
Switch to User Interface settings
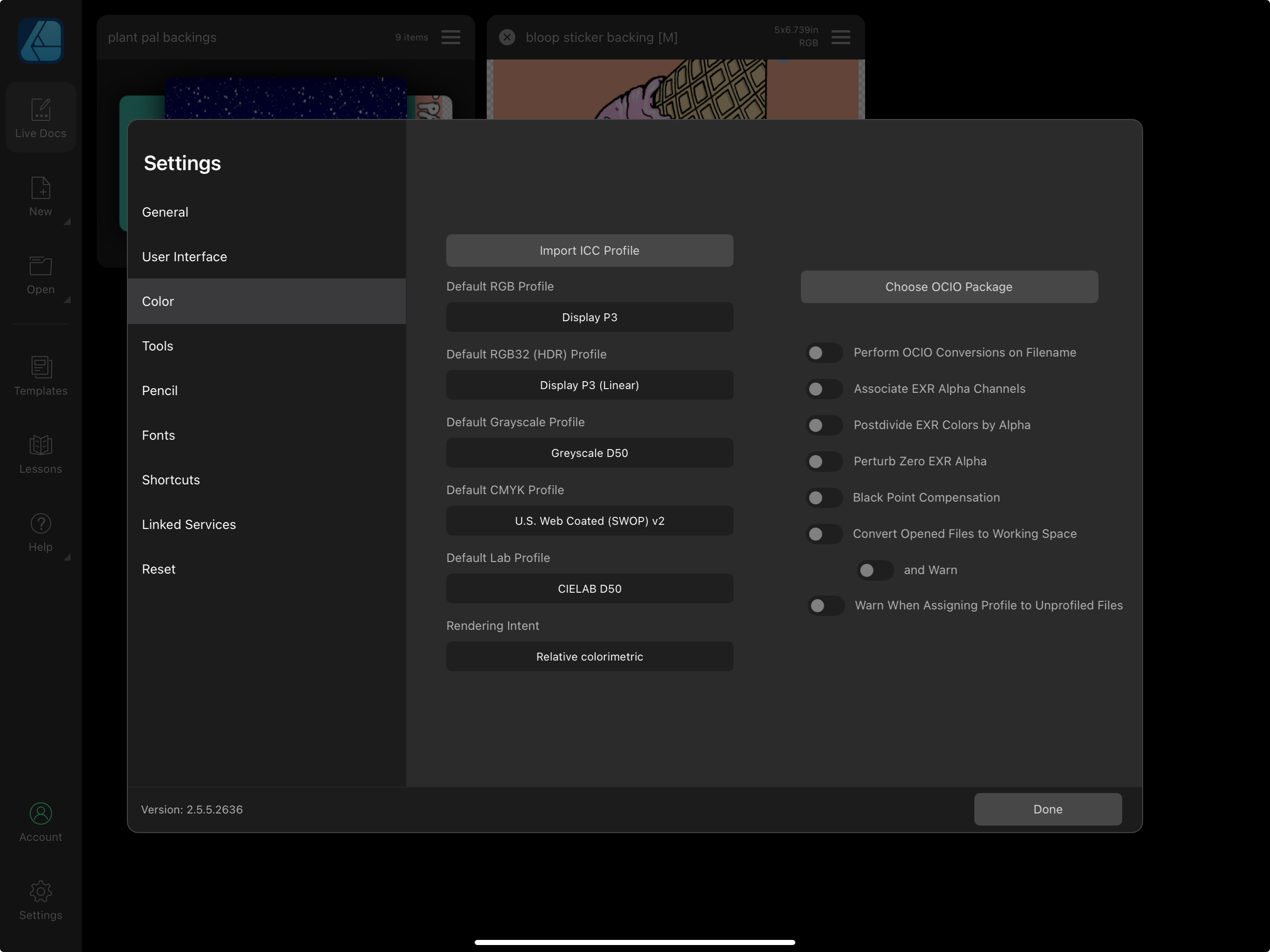coord(266,257)
